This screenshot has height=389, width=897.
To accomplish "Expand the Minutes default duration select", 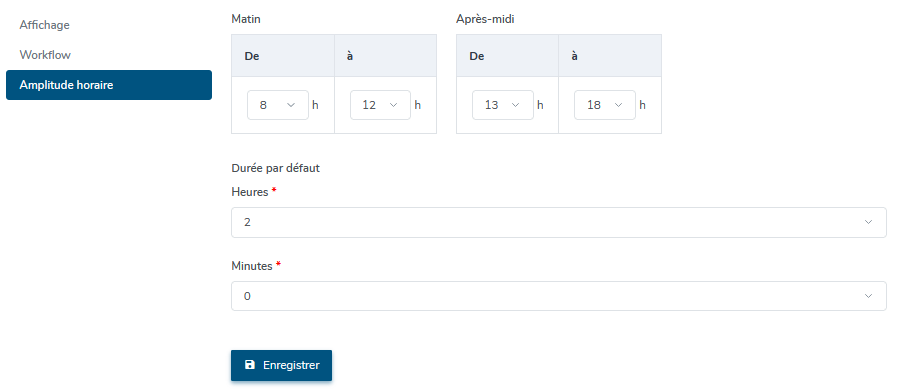I will (559, 296).
